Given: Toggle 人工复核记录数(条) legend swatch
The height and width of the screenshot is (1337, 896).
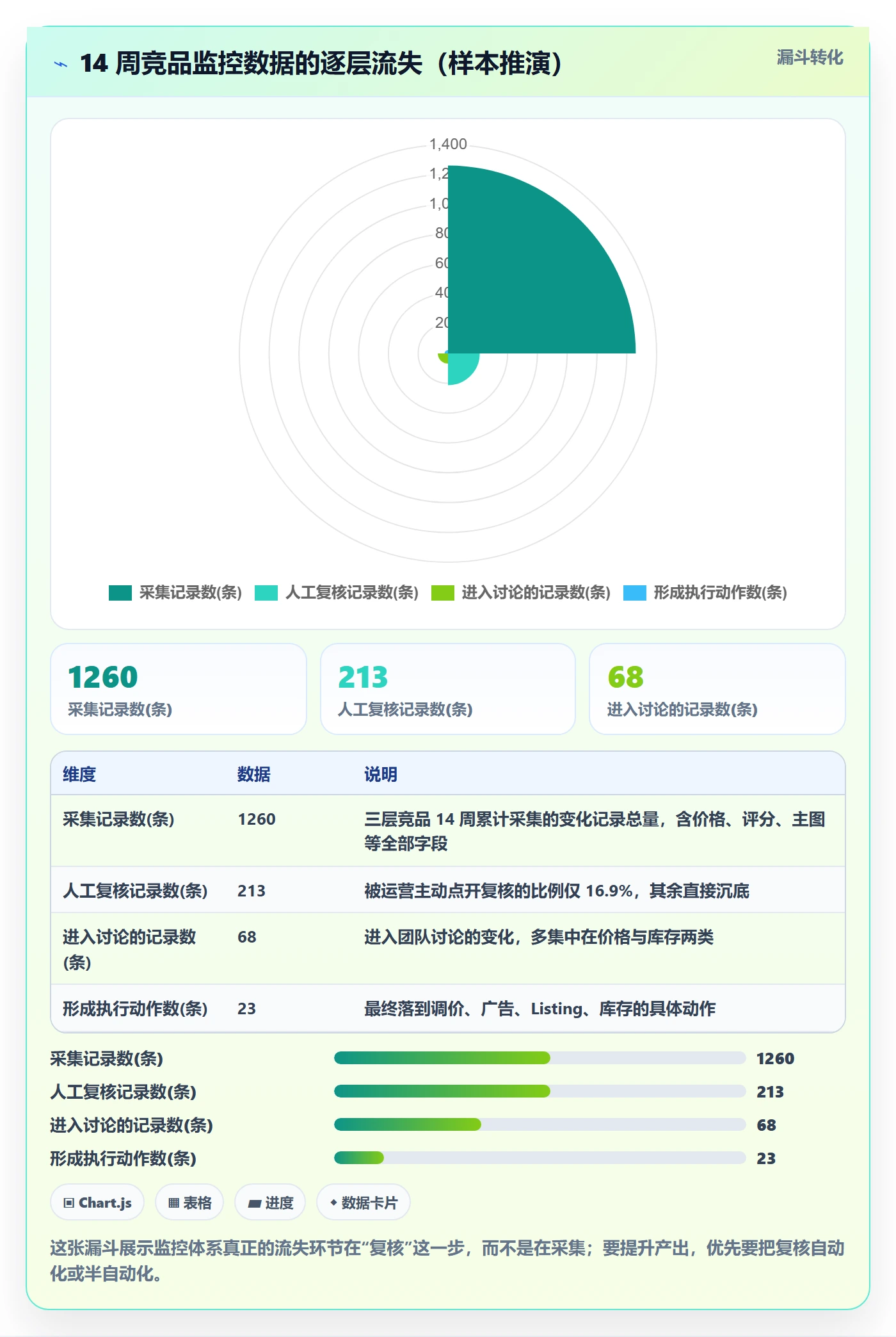Looking at the screenshot, I should pyautogui.click(x=266, y=593).
